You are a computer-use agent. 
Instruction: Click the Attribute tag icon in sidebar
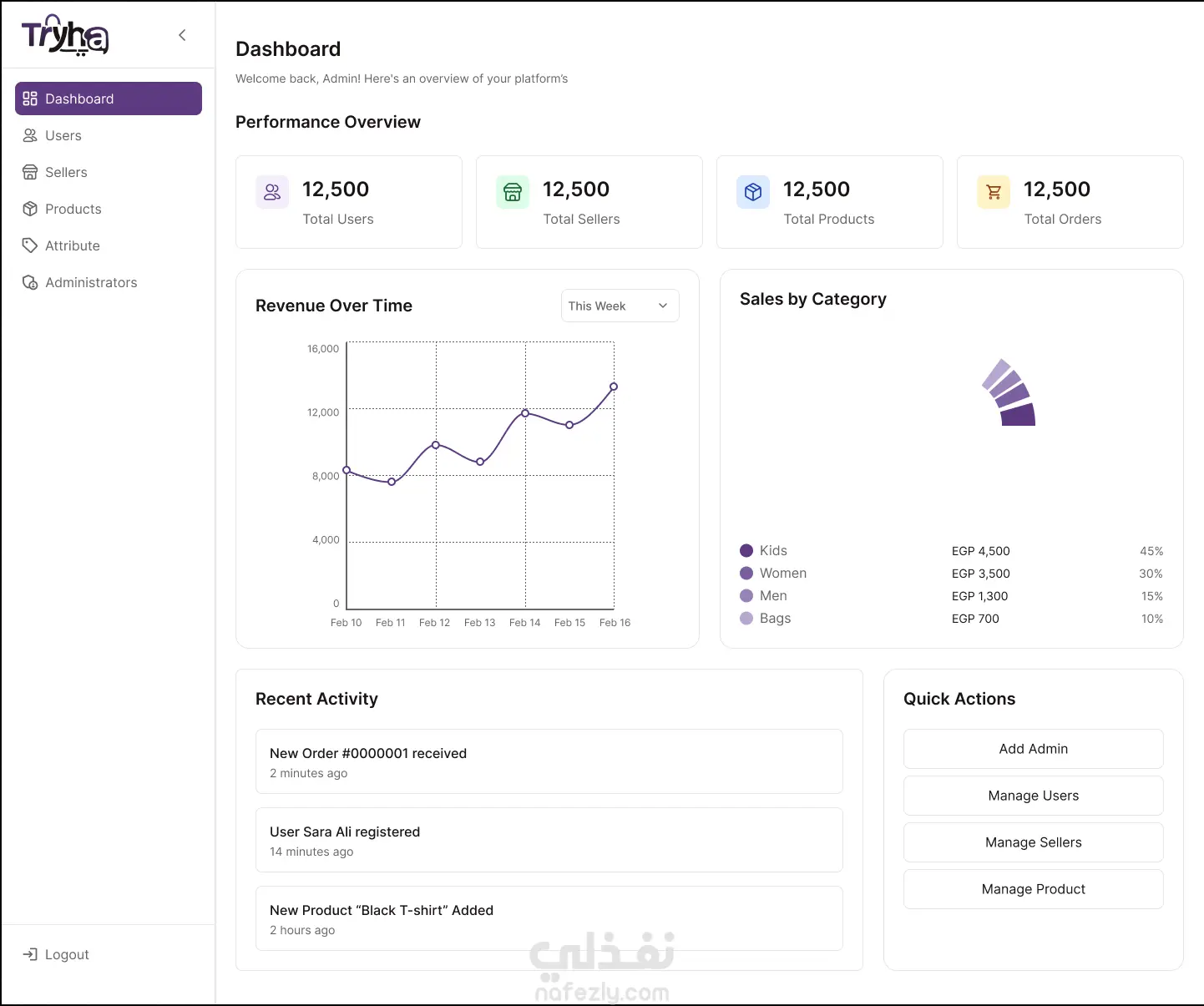[30, 245]
